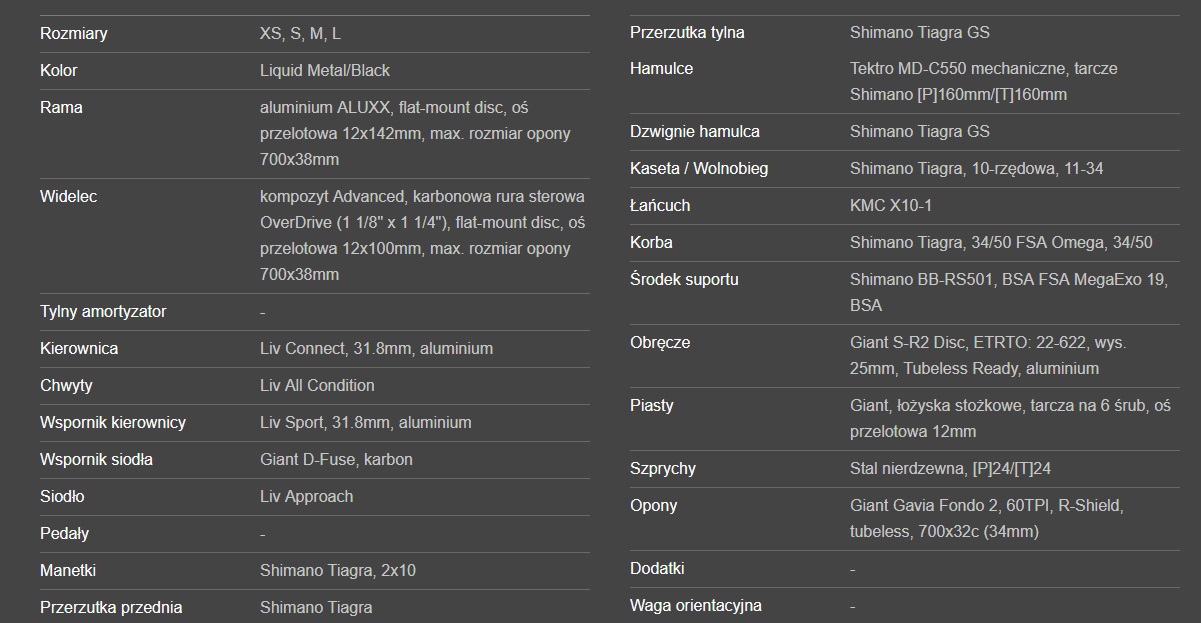
Task: Click the Widelec row label
Action: point(68,196)
